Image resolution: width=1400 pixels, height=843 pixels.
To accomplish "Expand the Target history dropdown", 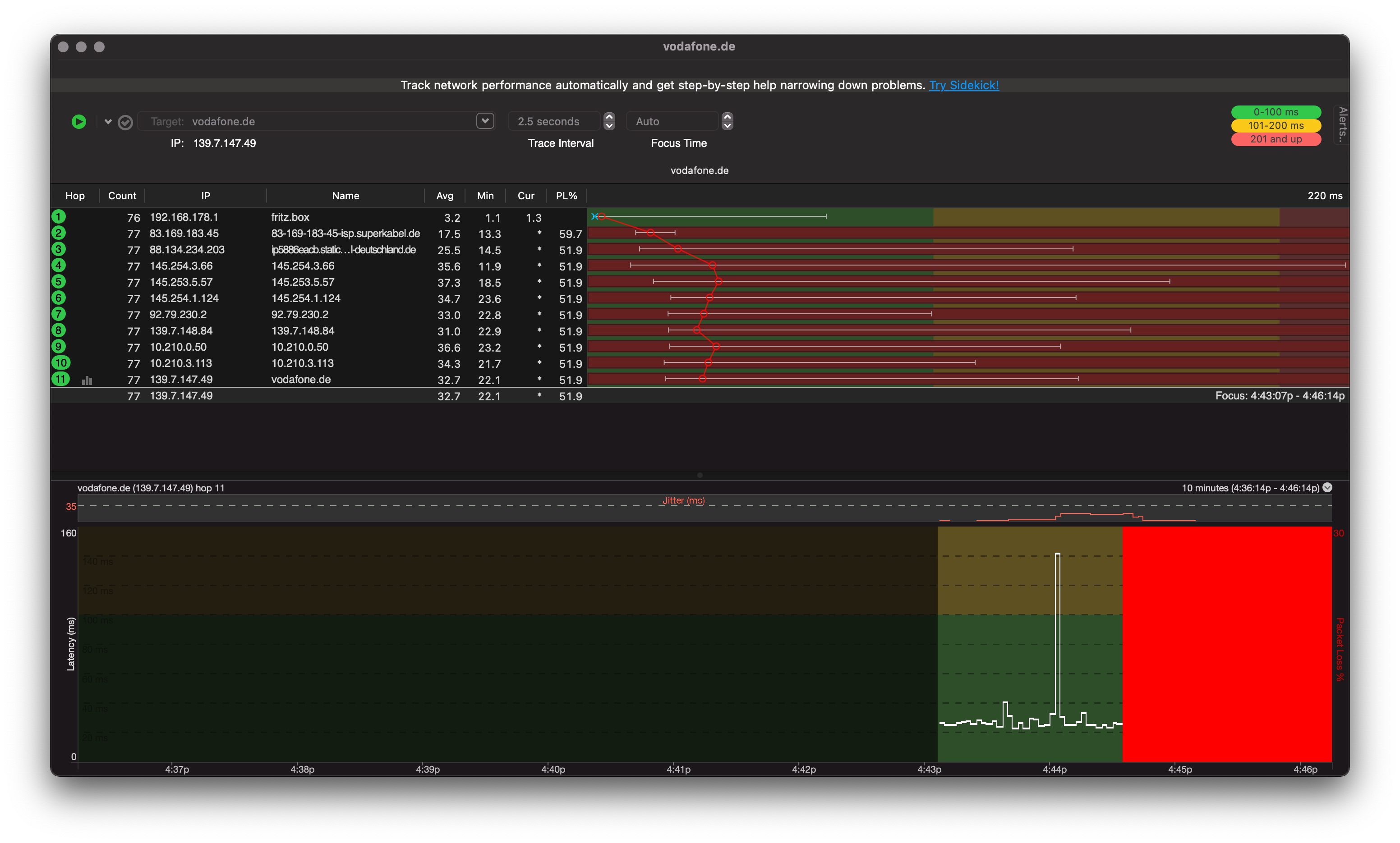I will 485,121.
